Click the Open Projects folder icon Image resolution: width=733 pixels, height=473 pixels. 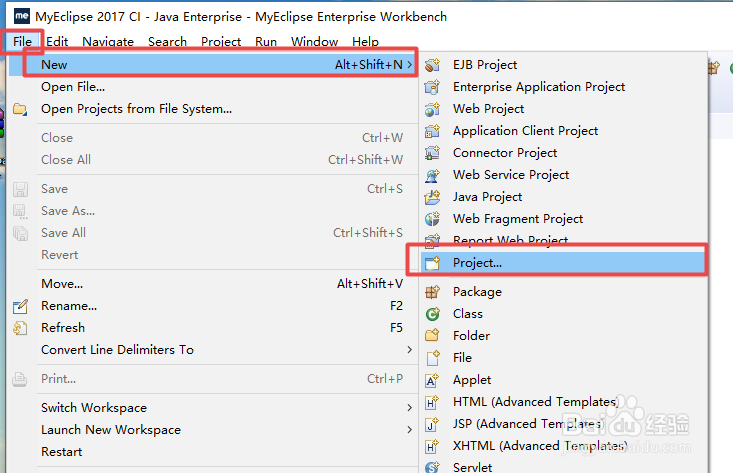tap(20, 109)
